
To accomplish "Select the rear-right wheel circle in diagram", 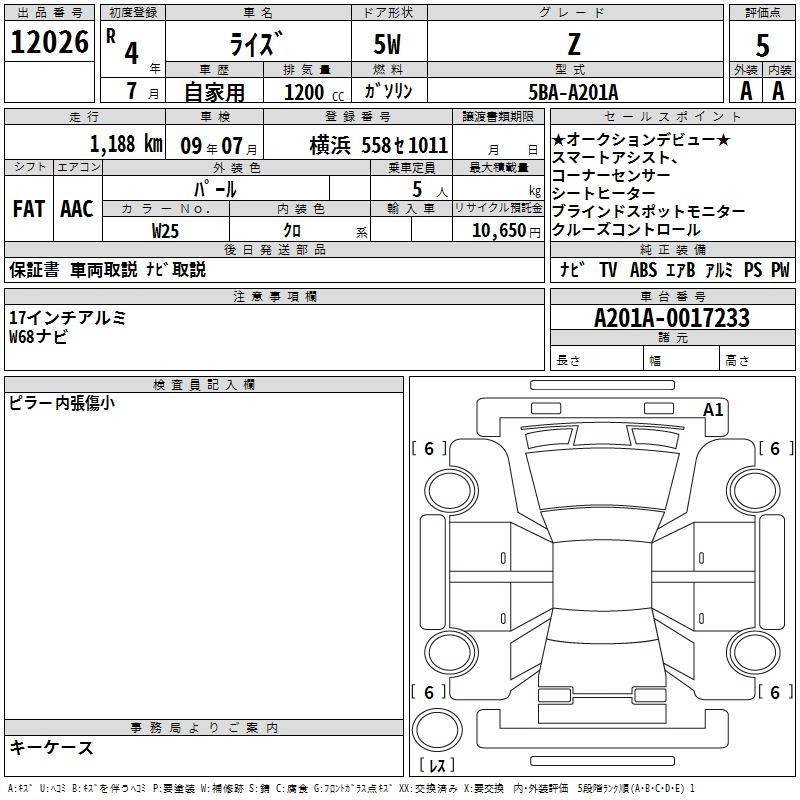I will 750,651.
